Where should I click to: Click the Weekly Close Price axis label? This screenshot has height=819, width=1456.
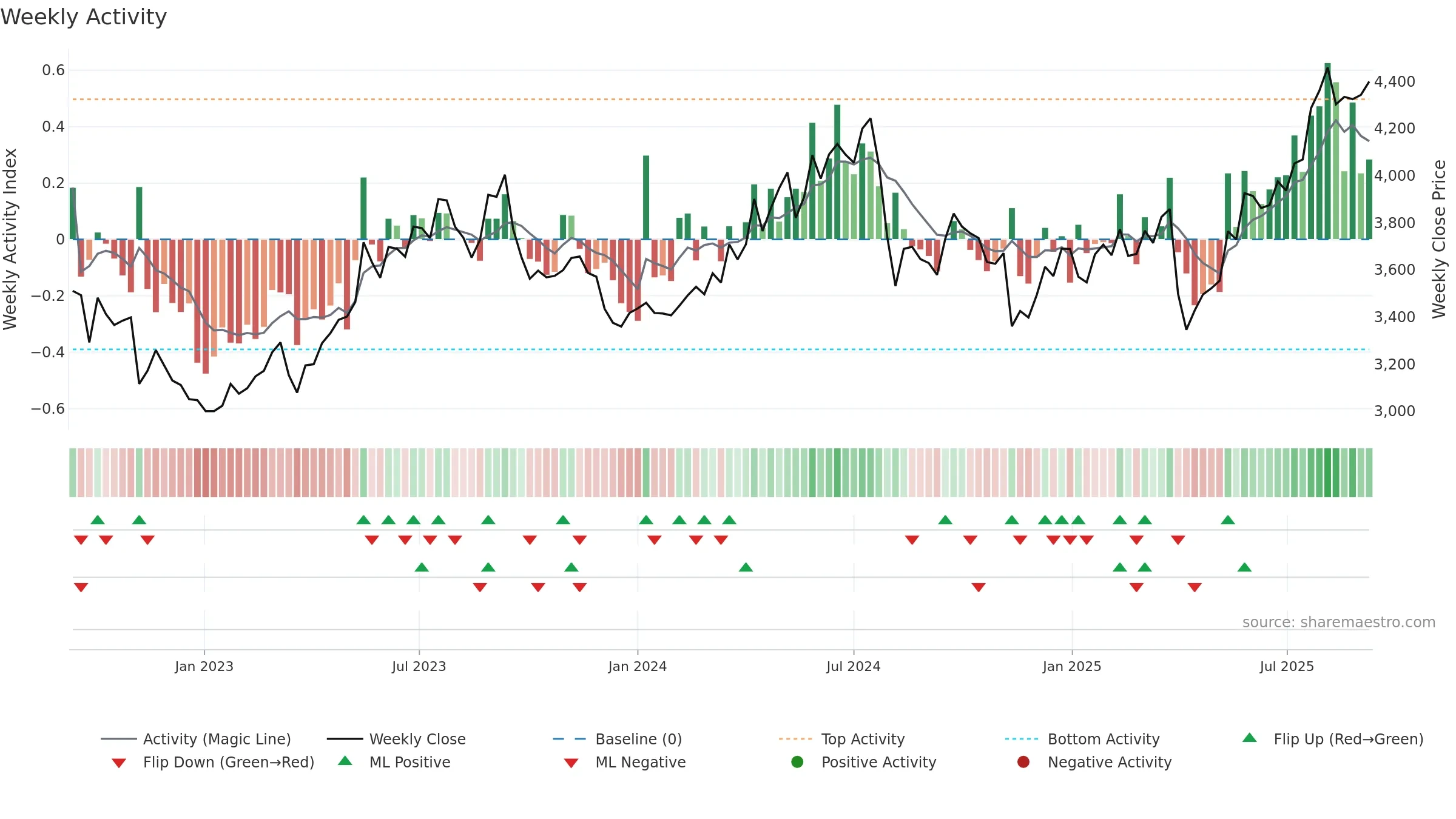point(1439,239)
